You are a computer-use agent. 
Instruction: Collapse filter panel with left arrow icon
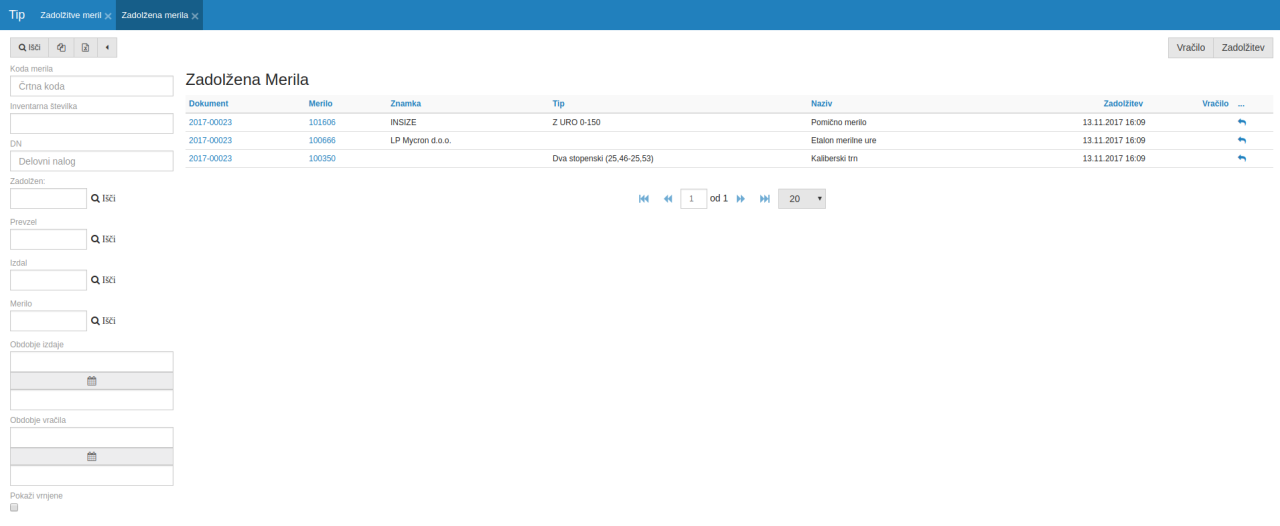(x=106, y=47)
